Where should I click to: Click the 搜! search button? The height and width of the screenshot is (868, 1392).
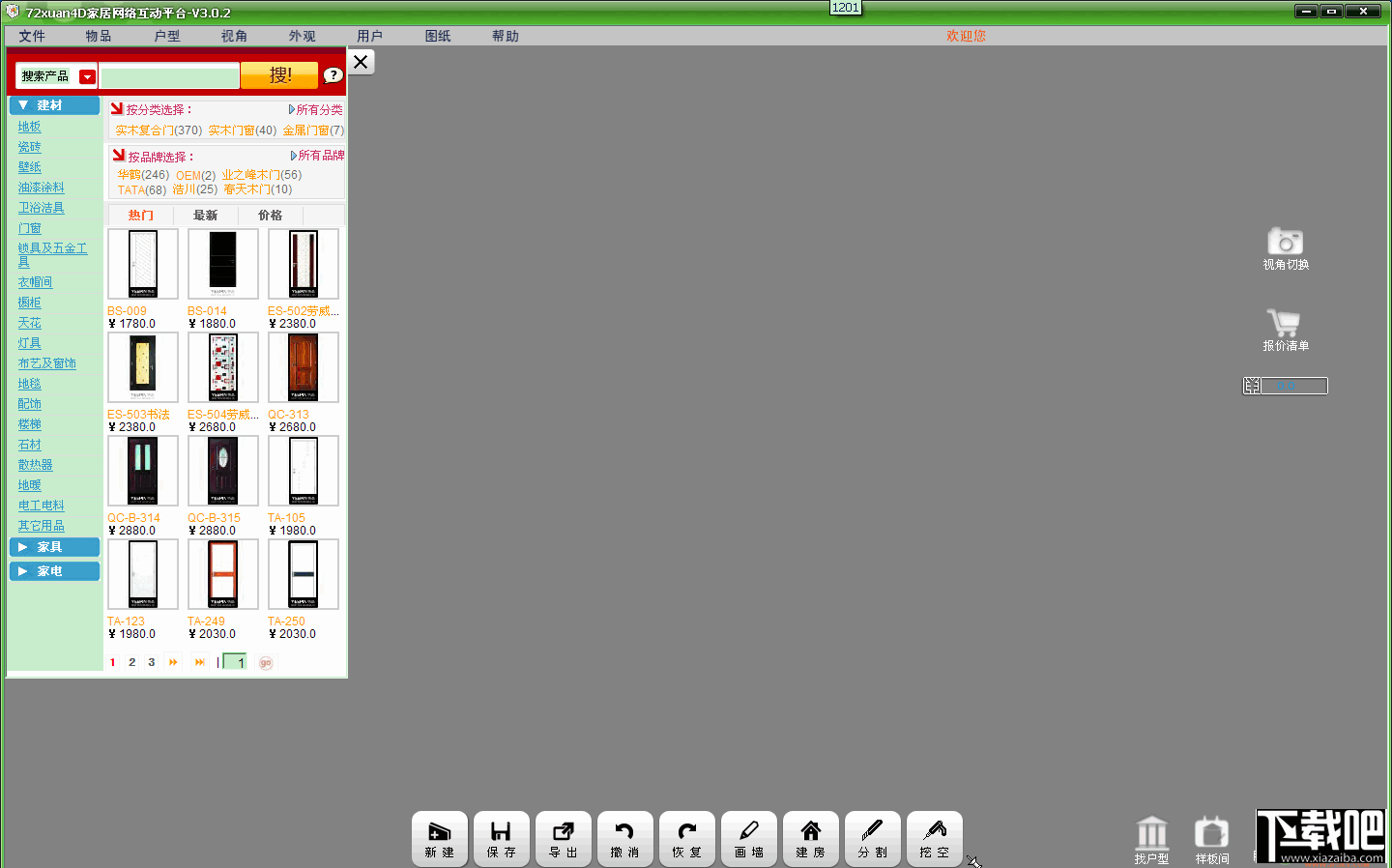click(279, 75)
